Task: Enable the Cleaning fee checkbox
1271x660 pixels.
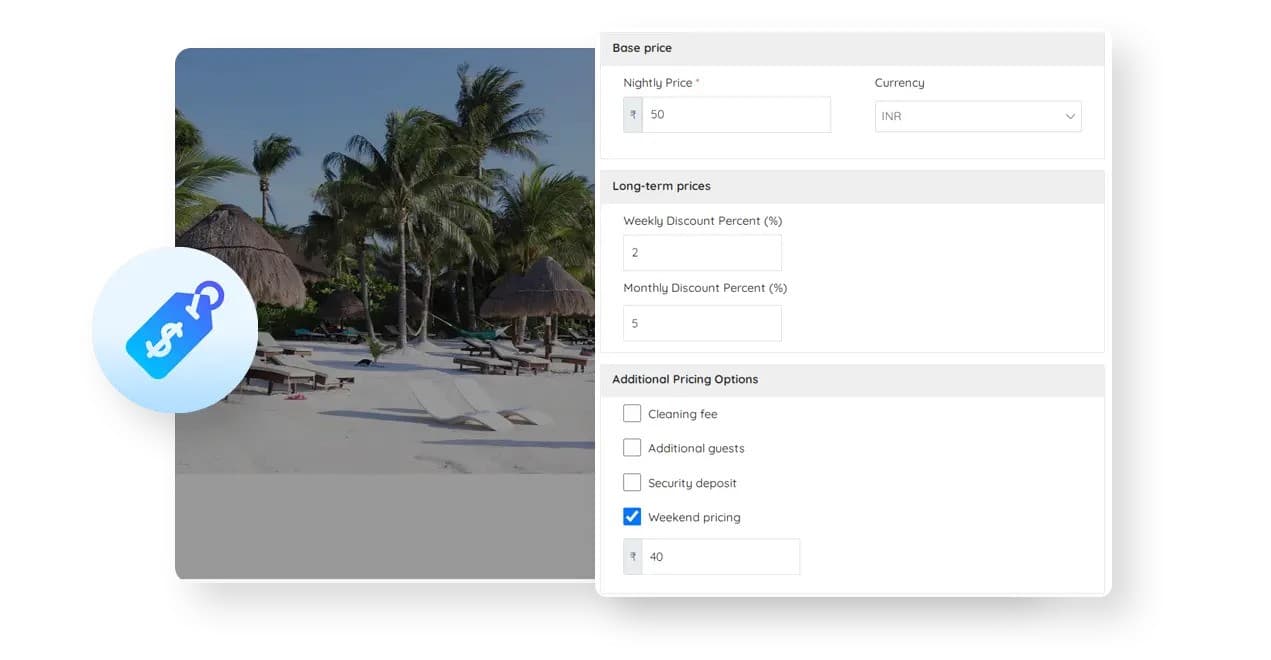Action: tap(631, 412)
